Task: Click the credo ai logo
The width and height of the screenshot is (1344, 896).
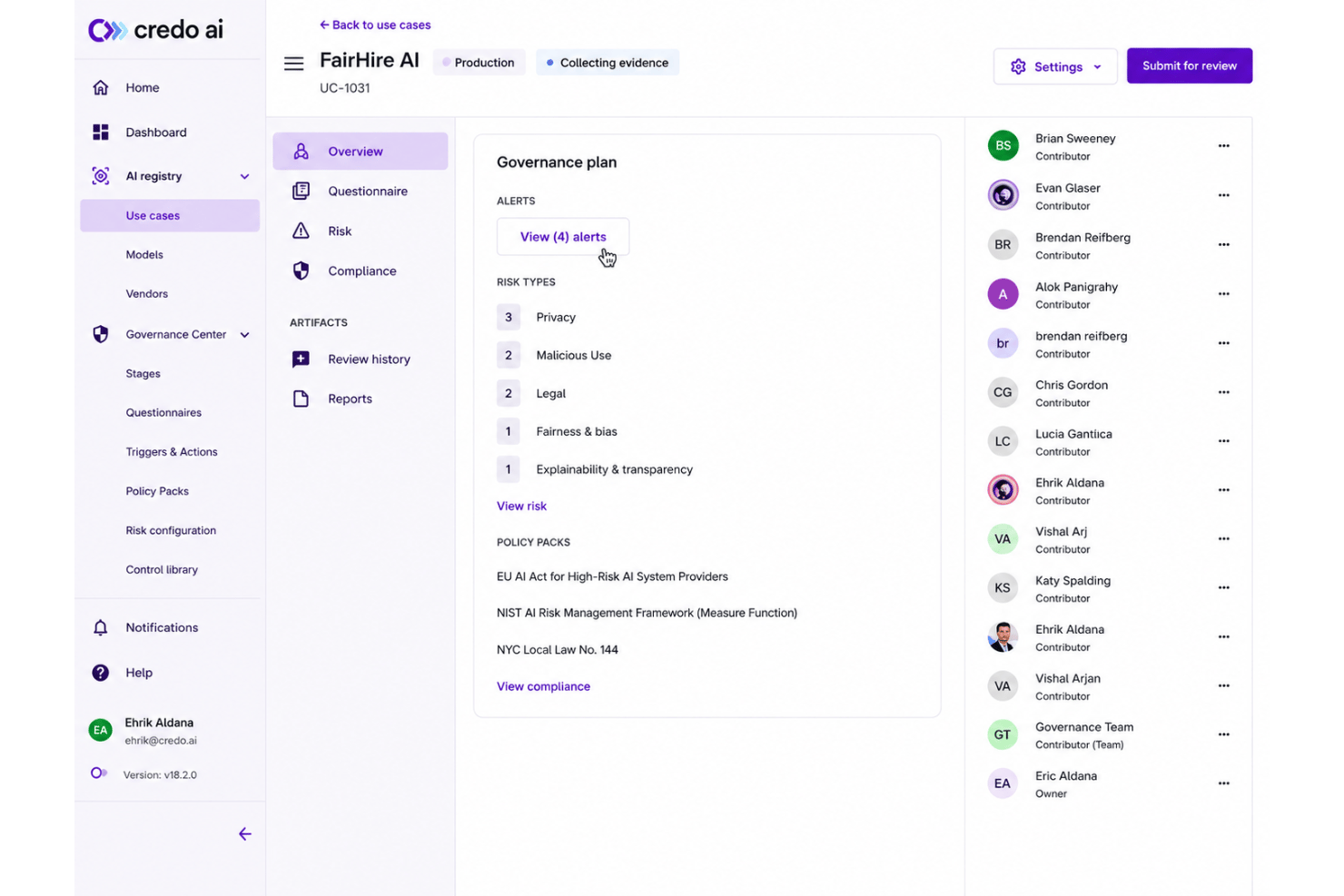Action: (x=155, y=30)
